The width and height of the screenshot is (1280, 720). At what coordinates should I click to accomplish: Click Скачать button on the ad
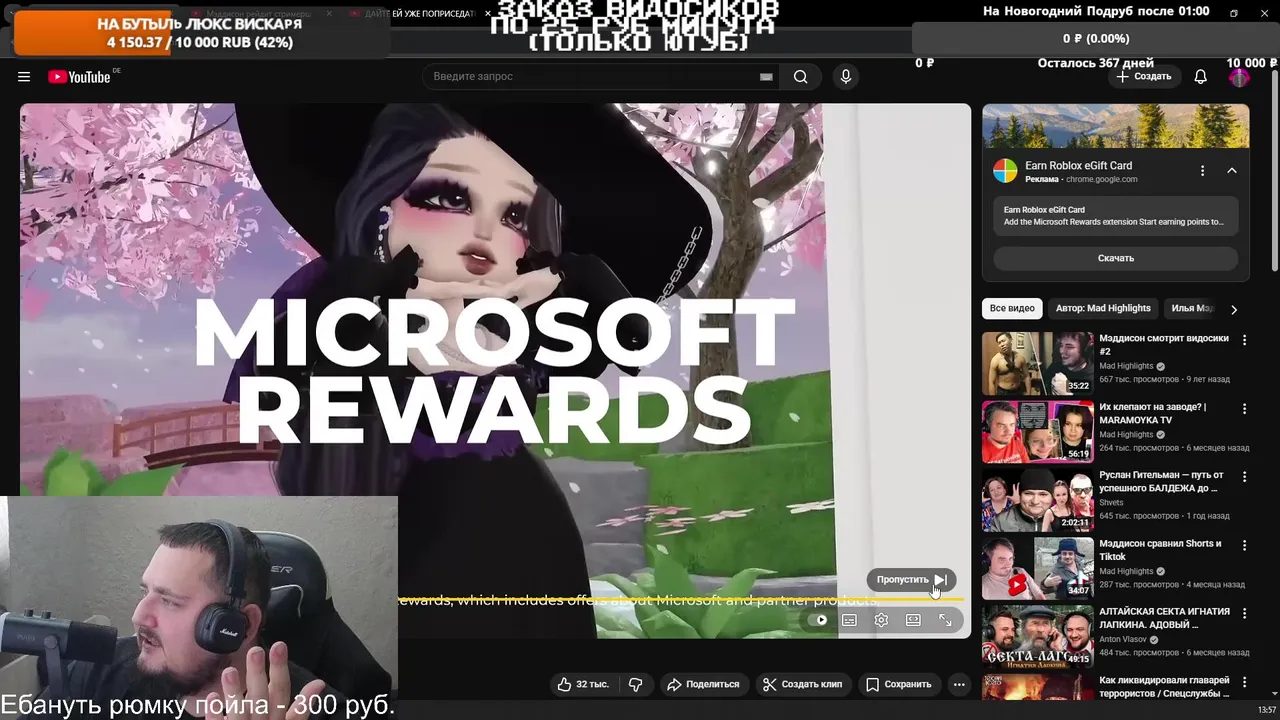click(1116, 258)
